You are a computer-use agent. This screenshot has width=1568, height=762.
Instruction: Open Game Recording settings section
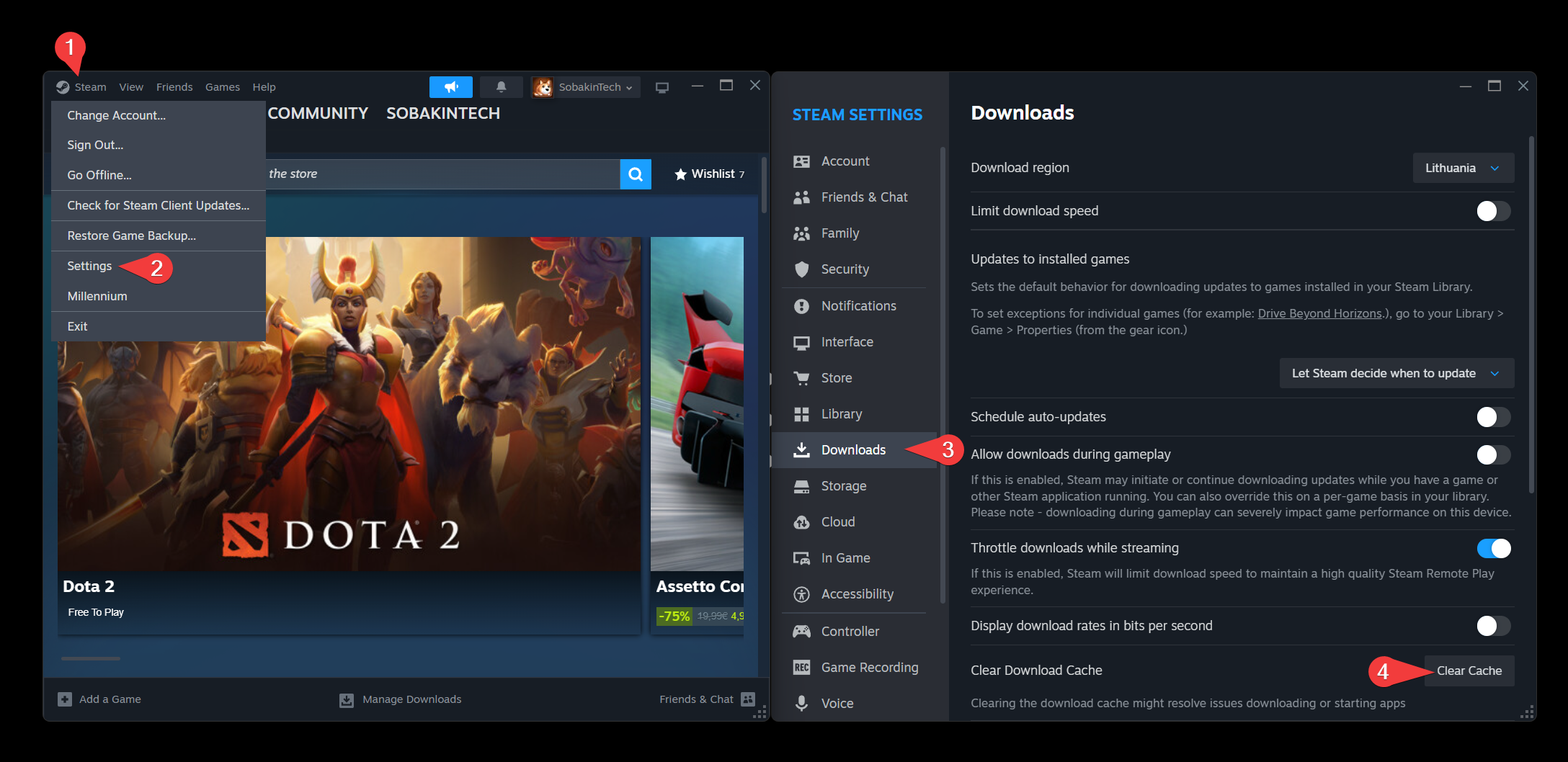869,668
